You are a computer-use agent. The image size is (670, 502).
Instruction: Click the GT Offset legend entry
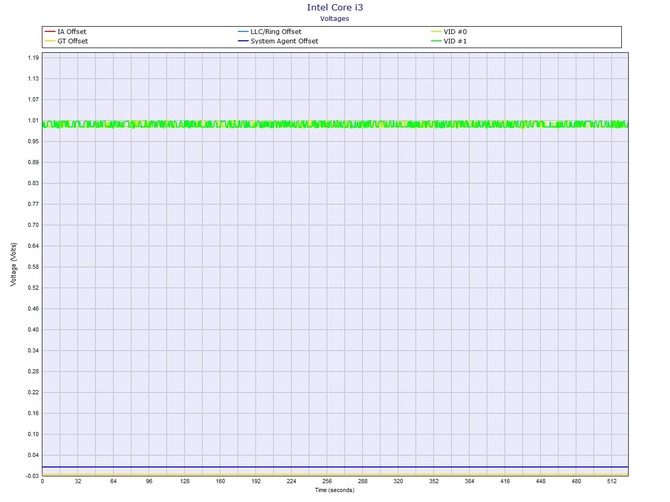(66, 41)
